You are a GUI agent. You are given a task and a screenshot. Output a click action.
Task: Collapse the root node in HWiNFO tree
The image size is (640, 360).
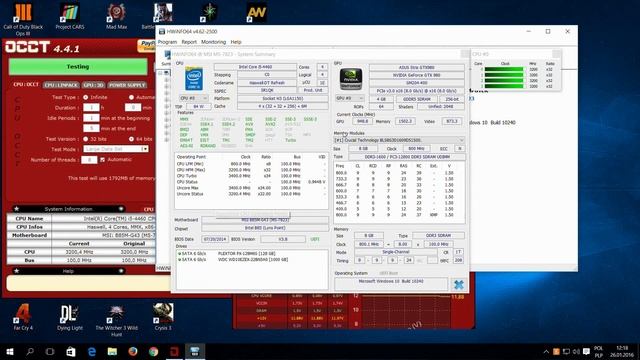tap(160, 73)
